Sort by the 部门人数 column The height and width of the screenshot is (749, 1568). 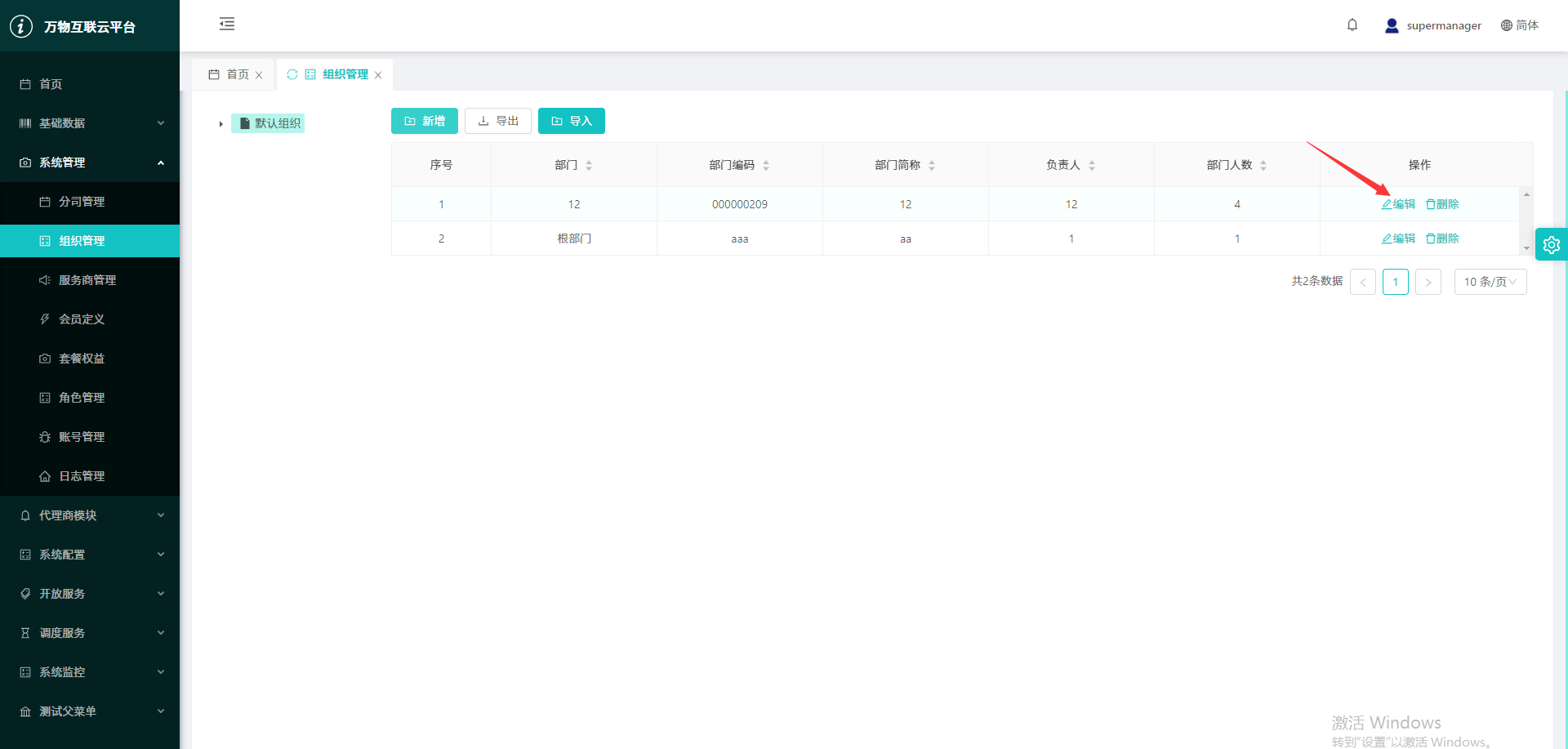[1263, 165]
